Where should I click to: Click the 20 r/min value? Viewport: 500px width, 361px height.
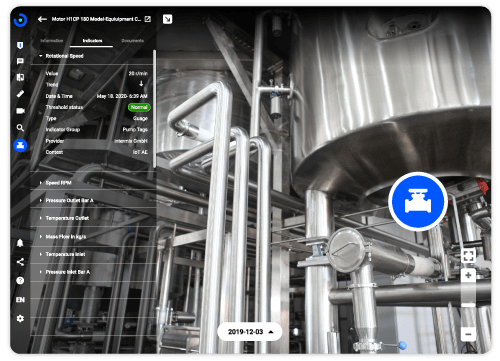pyautogui.click(x=138, y=73)
